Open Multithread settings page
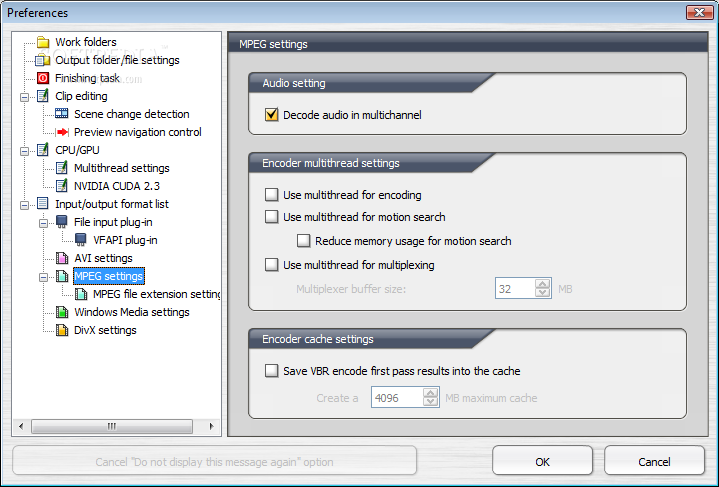This screenshot has height=487, width=719. pos(122,168)
